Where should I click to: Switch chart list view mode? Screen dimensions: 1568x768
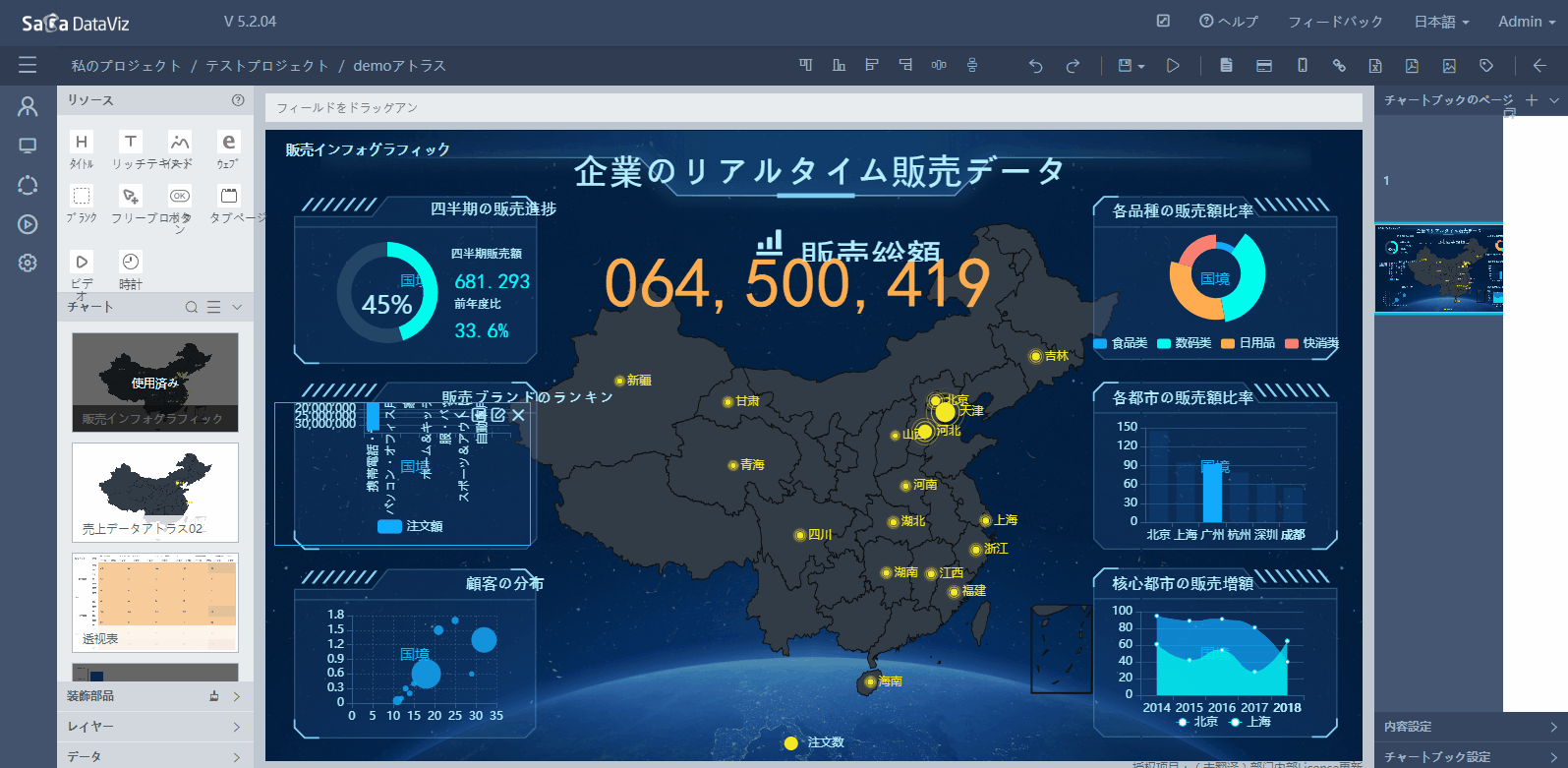(213, 307)
